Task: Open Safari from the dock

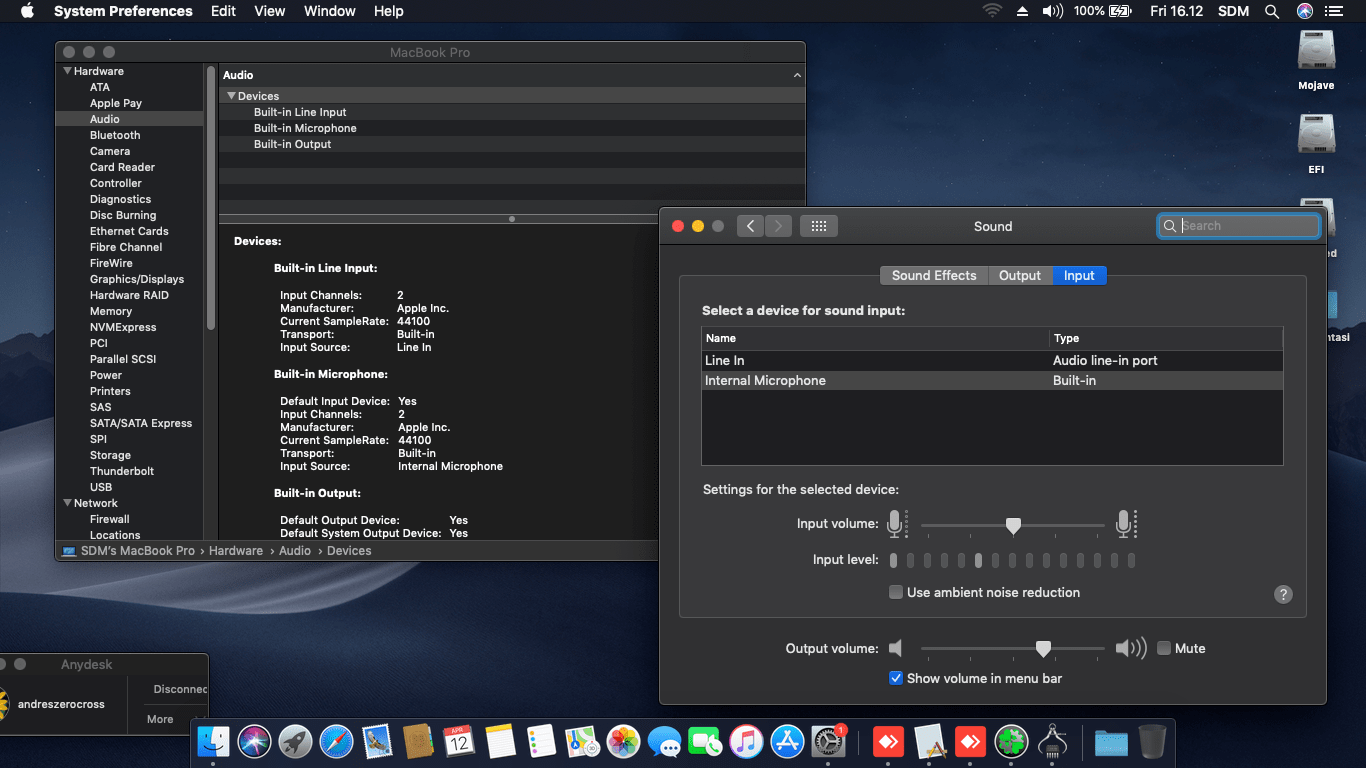Action: point(337,741)
